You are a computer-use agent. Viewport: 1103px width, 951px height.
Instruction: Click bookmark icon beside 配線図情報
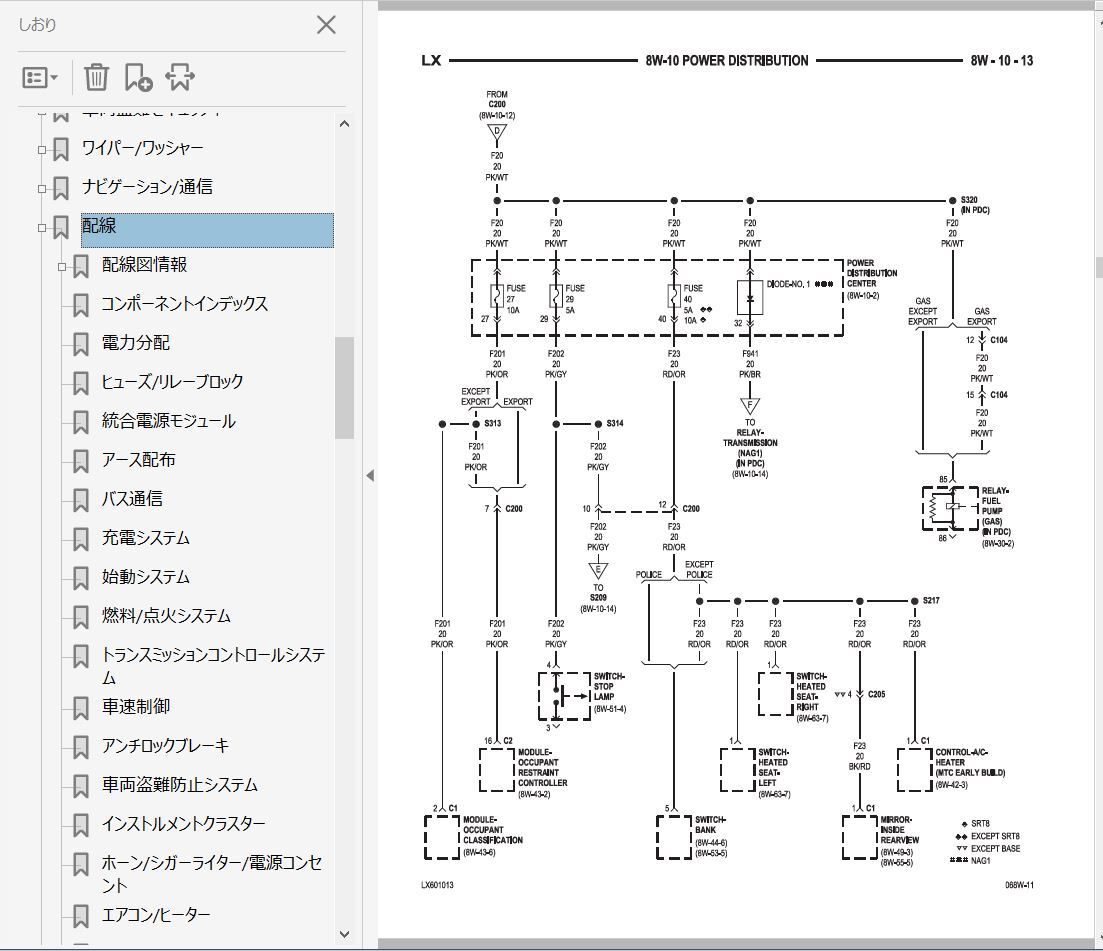click(81, 267)
